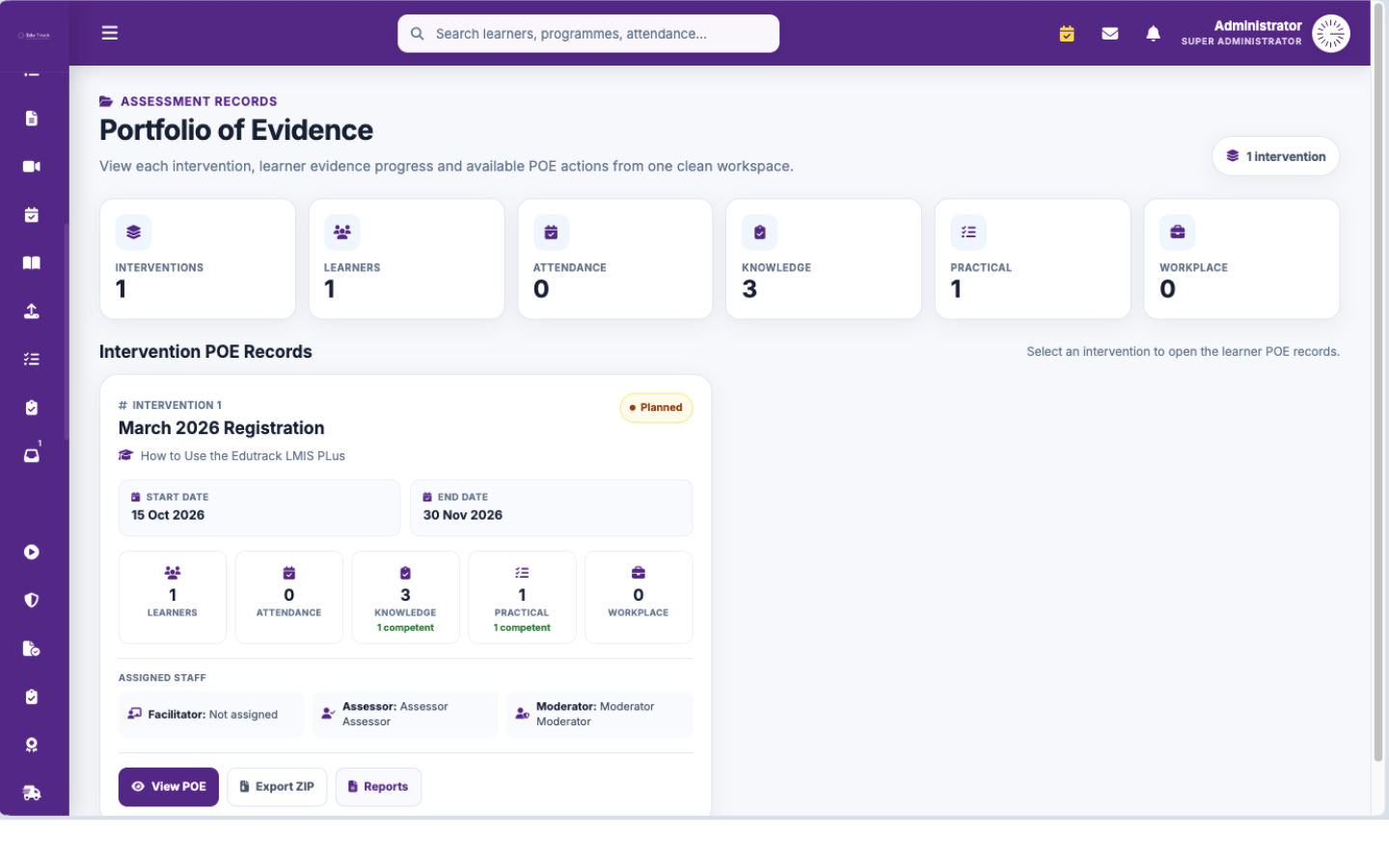Click the 'Moderator: Moderator Moderator' entry

[599, 715]
